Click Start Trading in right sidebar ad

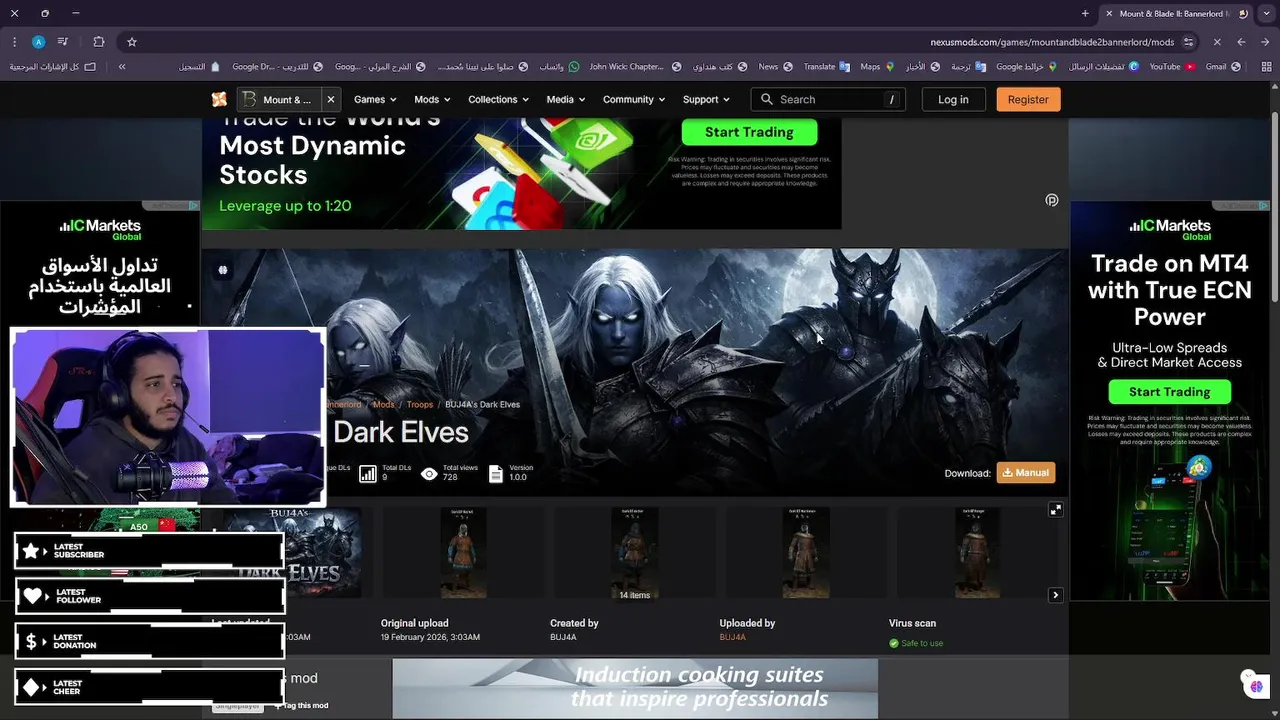(1169, 392)
